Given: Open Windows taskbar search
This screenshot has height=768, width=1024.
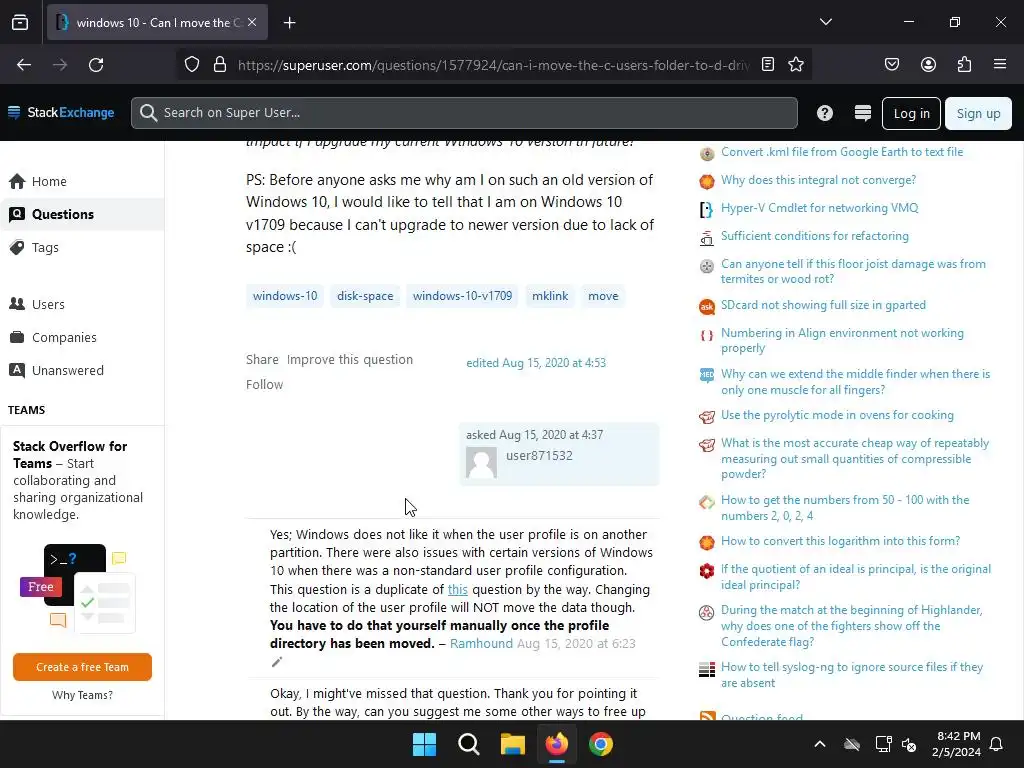Looking at the screenshot, I should pos(468,744).
